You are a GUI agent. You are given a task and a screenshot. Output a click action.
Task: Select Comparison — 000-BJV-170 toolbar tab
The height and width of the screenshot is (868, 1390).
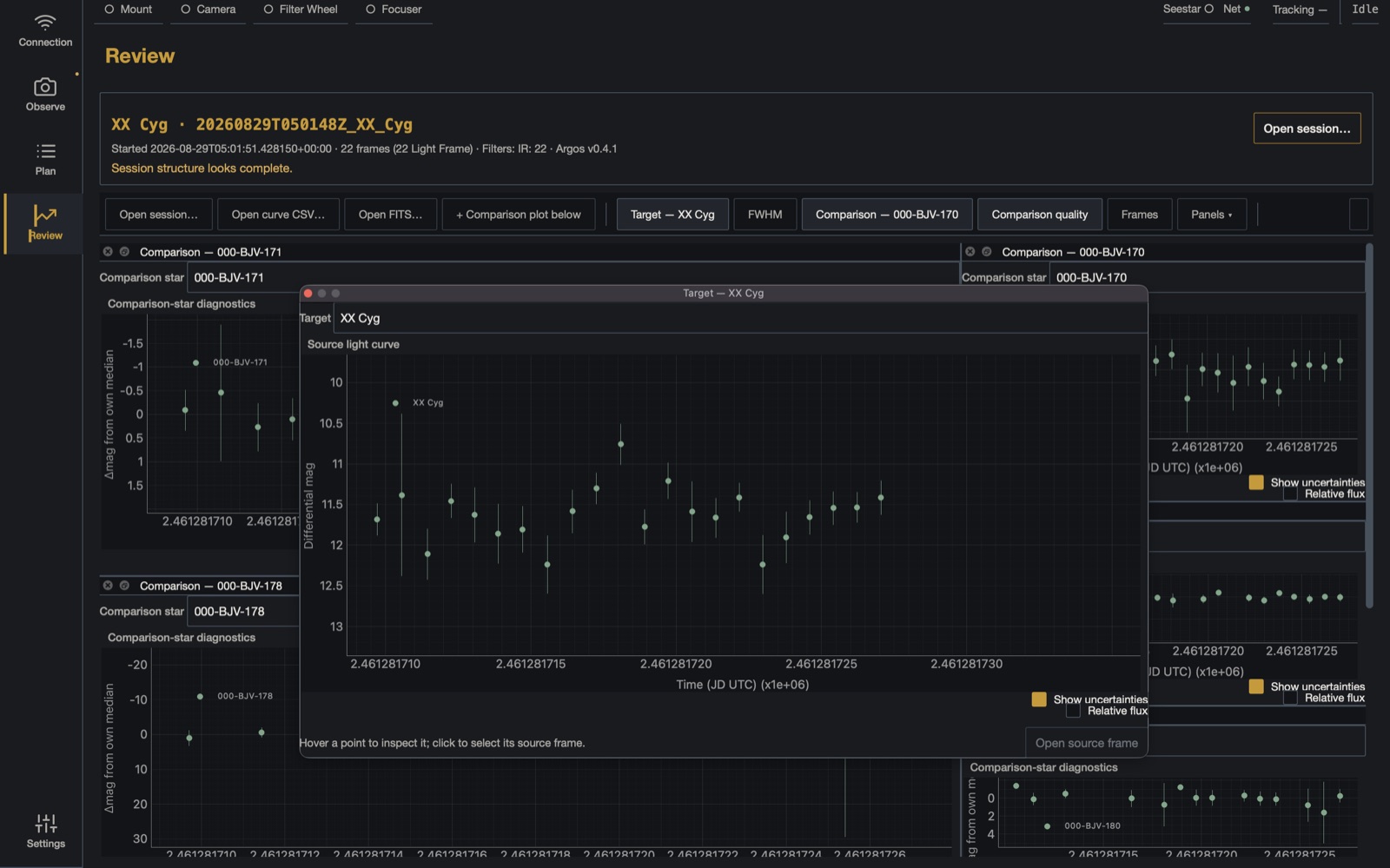coord(887,215)
